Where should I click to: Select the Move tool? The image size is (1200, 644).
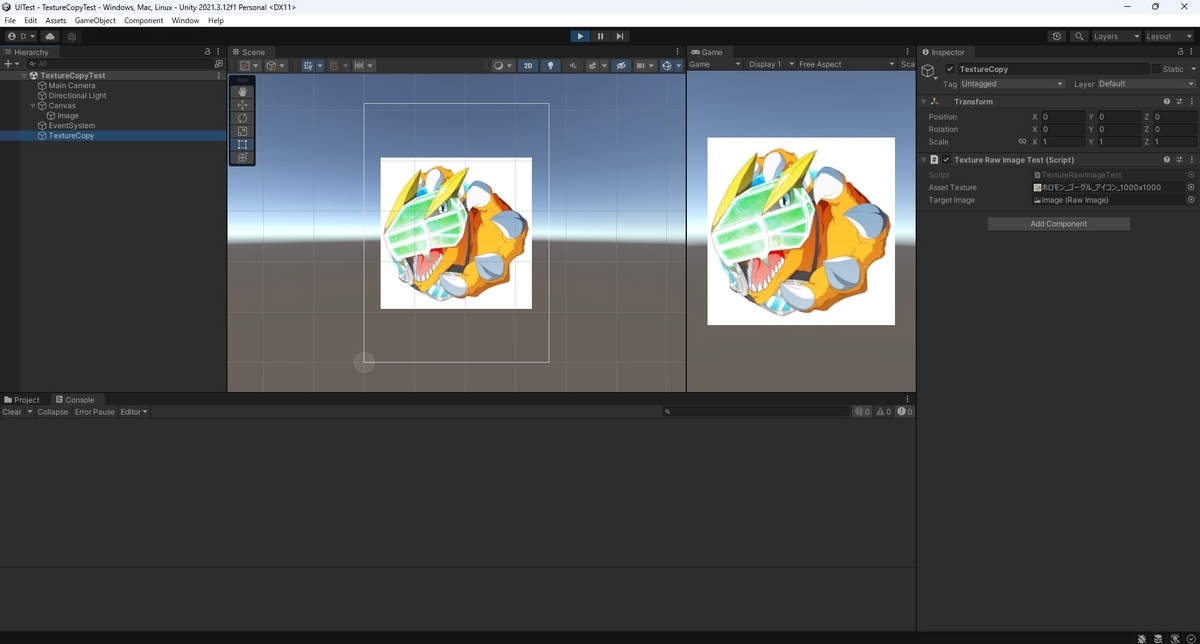pyautogui.click(x=241, y=104)
